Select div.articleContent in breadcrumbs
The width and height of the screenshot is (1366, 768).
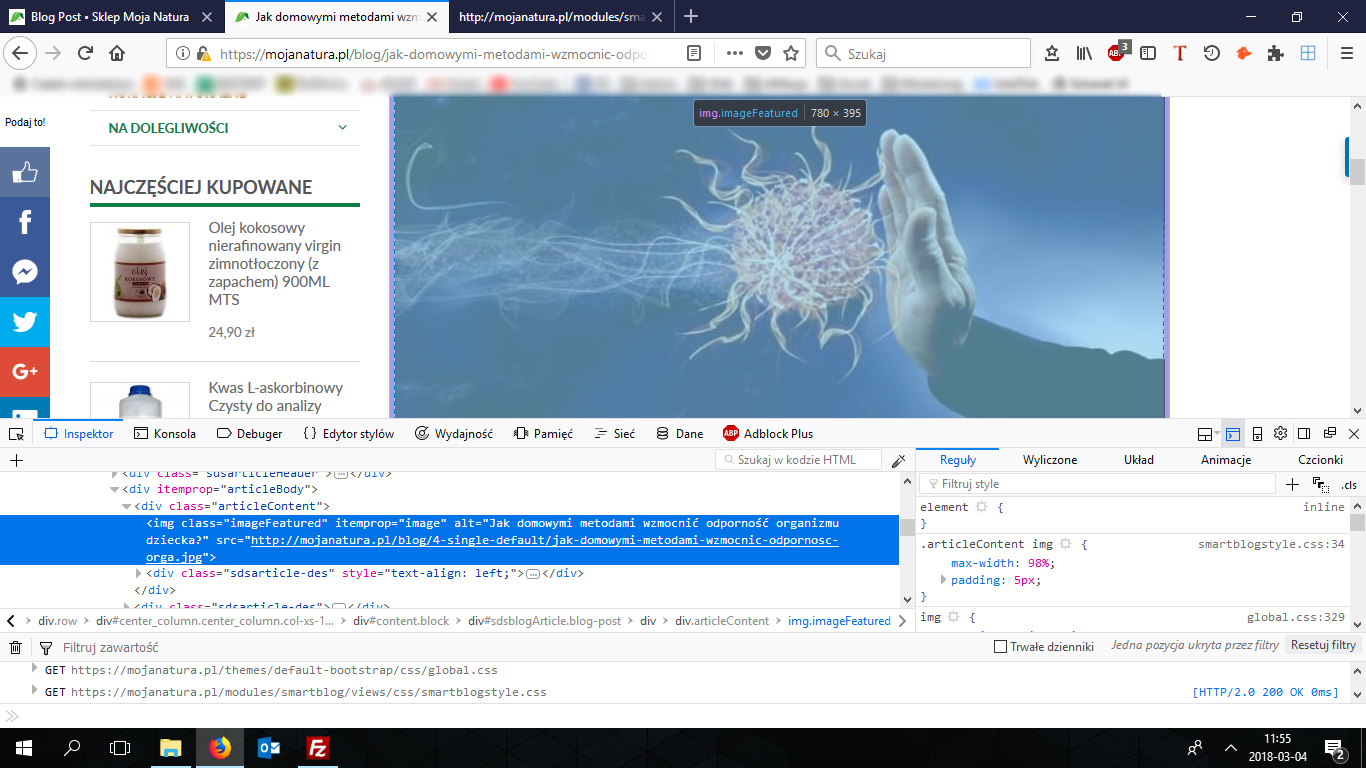(x=722, y=621)
